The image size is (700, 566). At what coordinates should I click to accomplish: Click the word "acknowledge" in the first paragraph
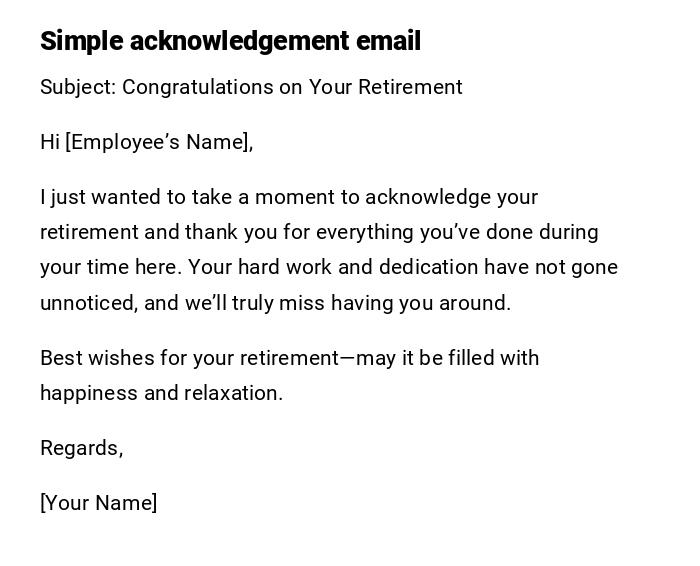(428, 197)
